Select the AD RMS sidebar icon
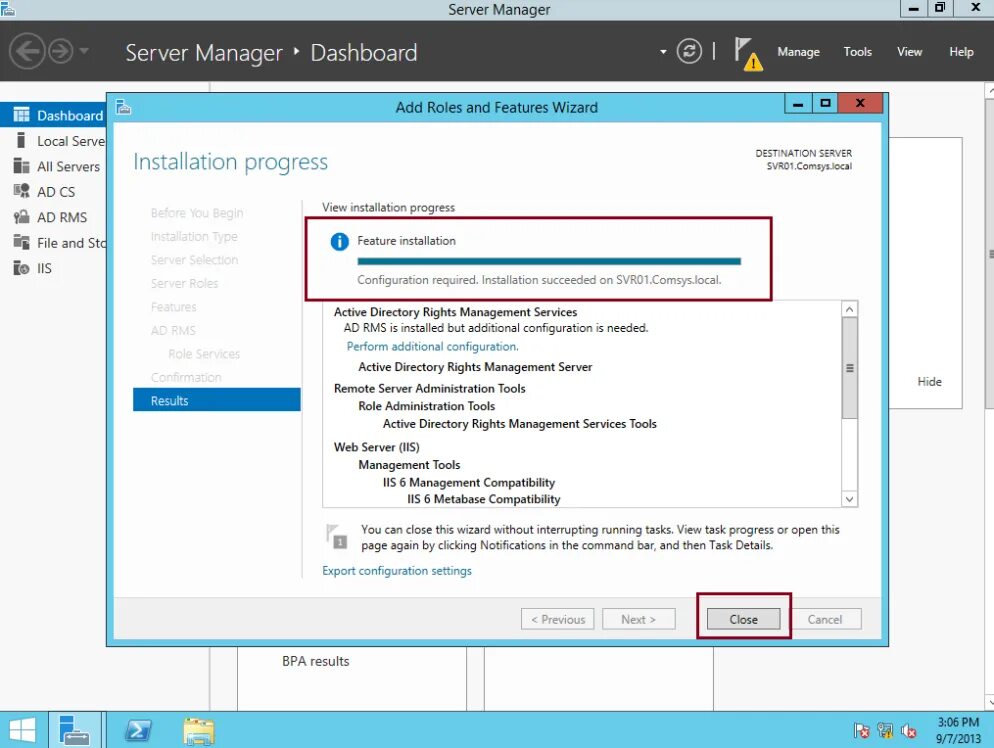 pos(21,217)
